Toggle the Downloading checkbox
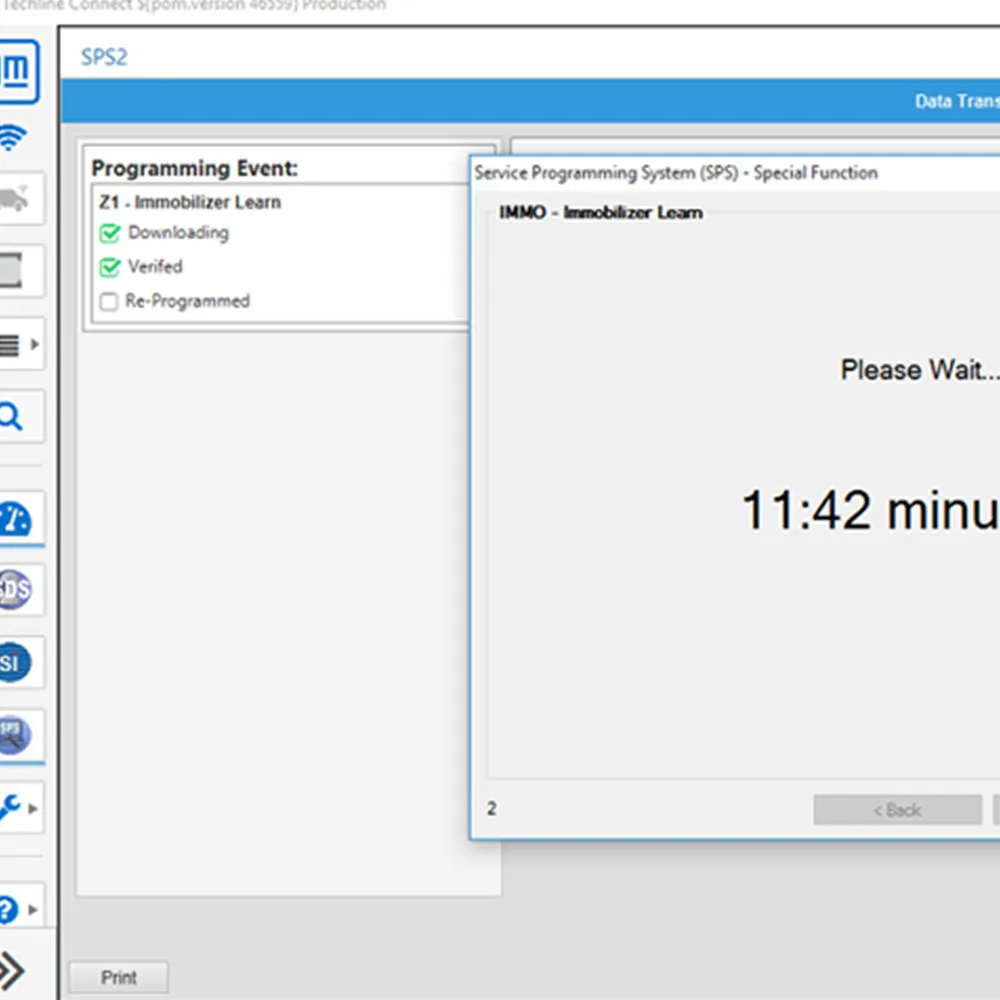 [x=110, y=233]
